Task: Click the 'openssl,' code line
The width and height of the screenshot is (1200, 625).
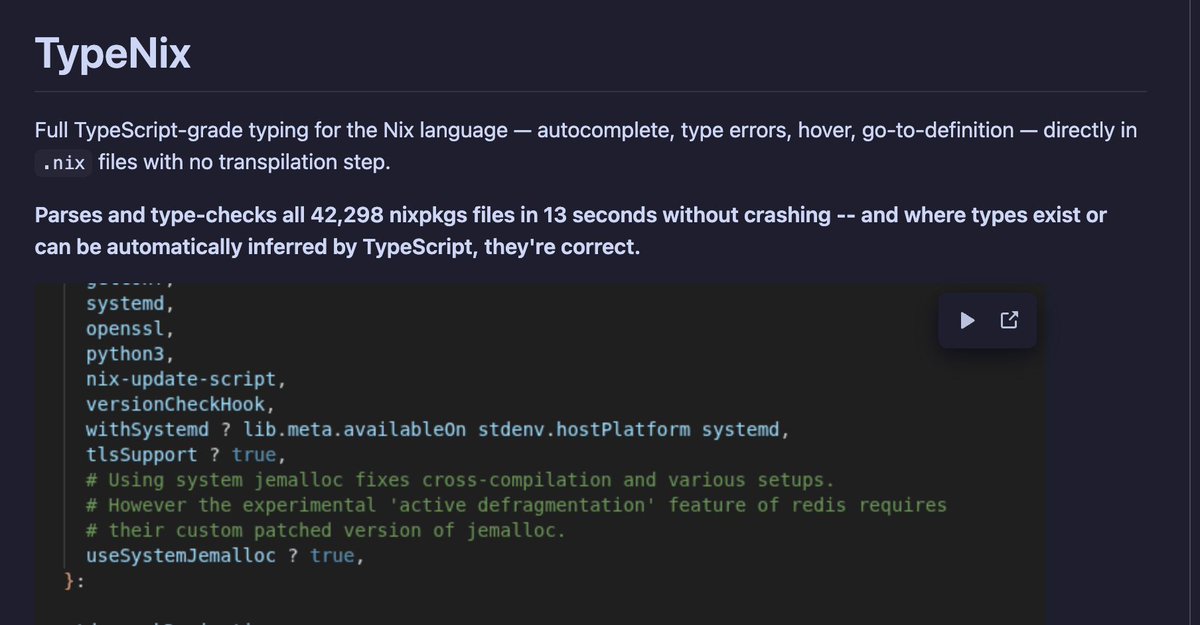Action: [131, 327]
